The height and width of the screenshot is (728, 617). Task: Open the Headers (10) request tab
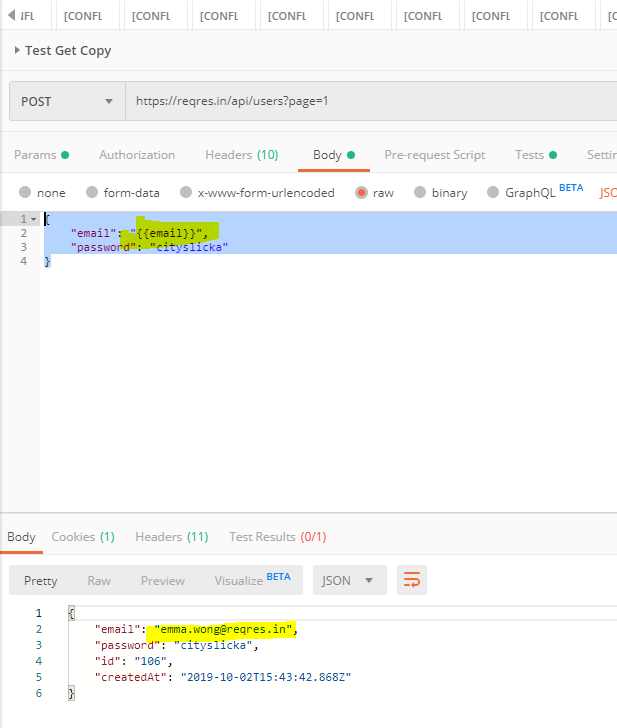tap(242, 155)
